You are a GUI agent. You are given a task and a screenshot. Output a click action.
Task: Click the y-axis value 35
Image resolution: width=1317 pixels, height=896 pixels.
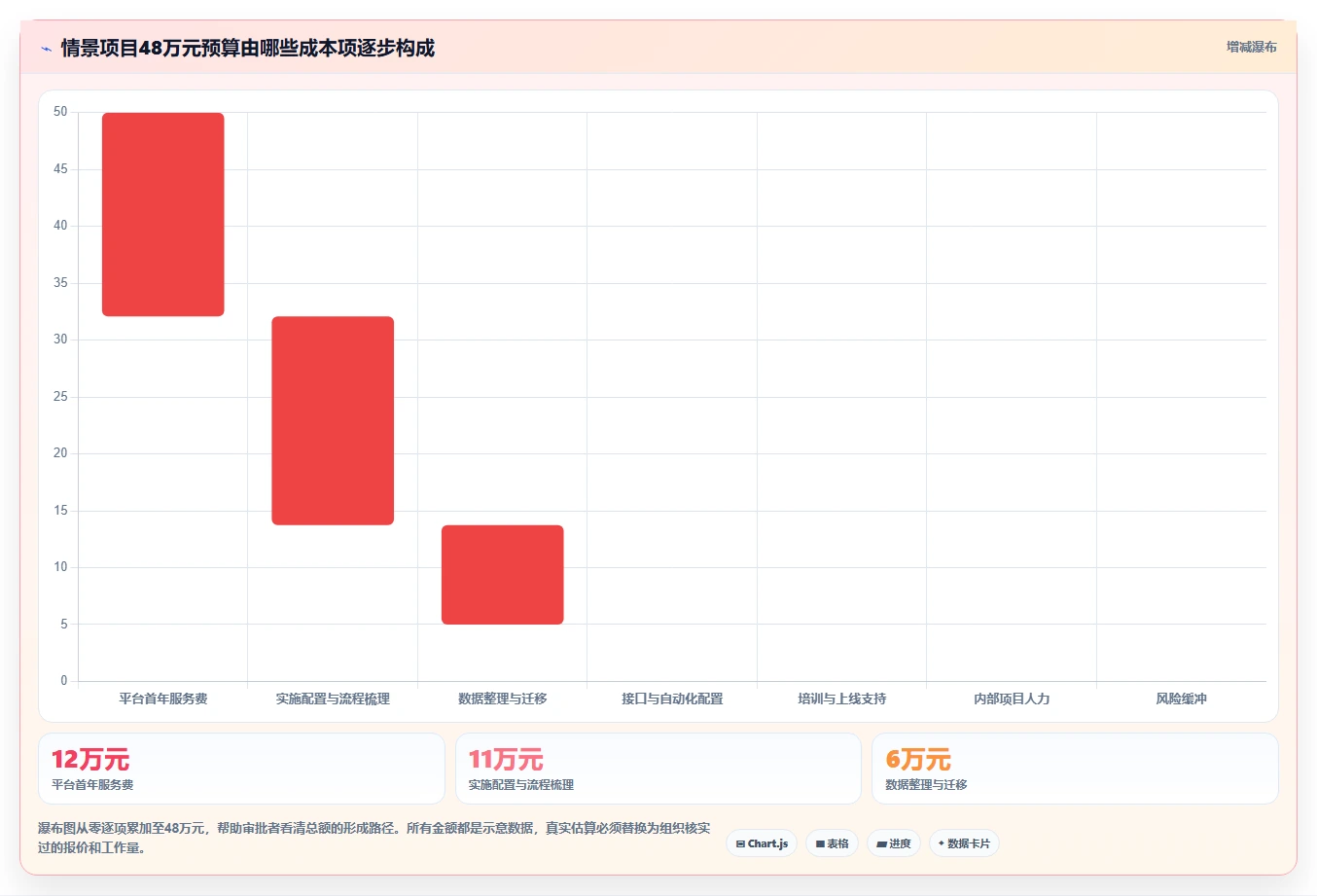point(60,283)
